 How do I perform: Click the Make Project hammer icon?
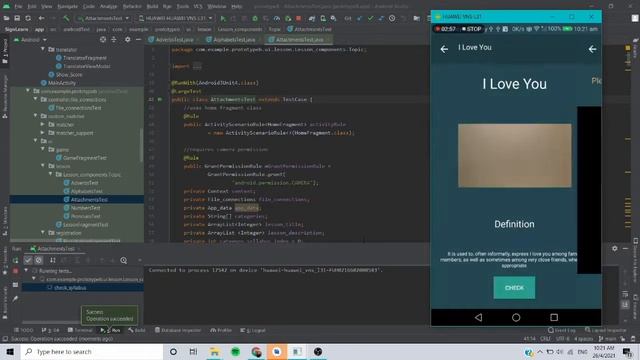click(66, 18)
